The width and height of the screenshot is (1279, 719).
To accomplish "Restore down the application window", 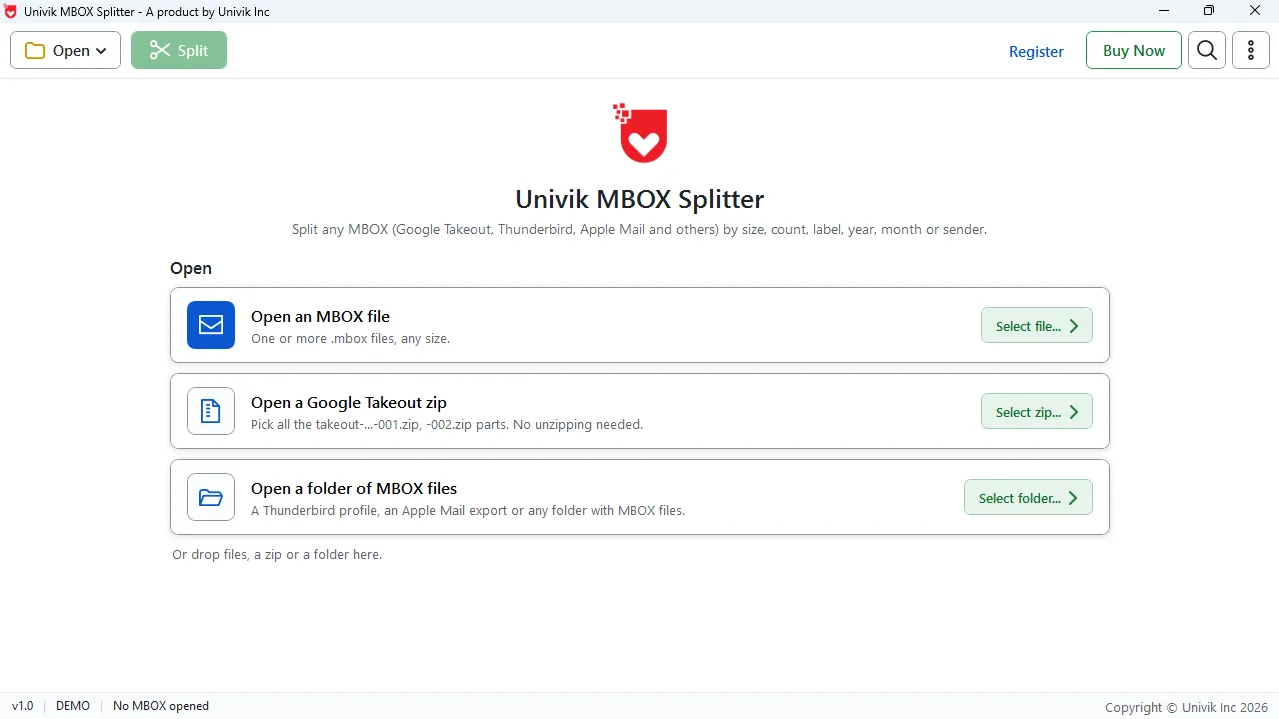I will [1209, 11].
